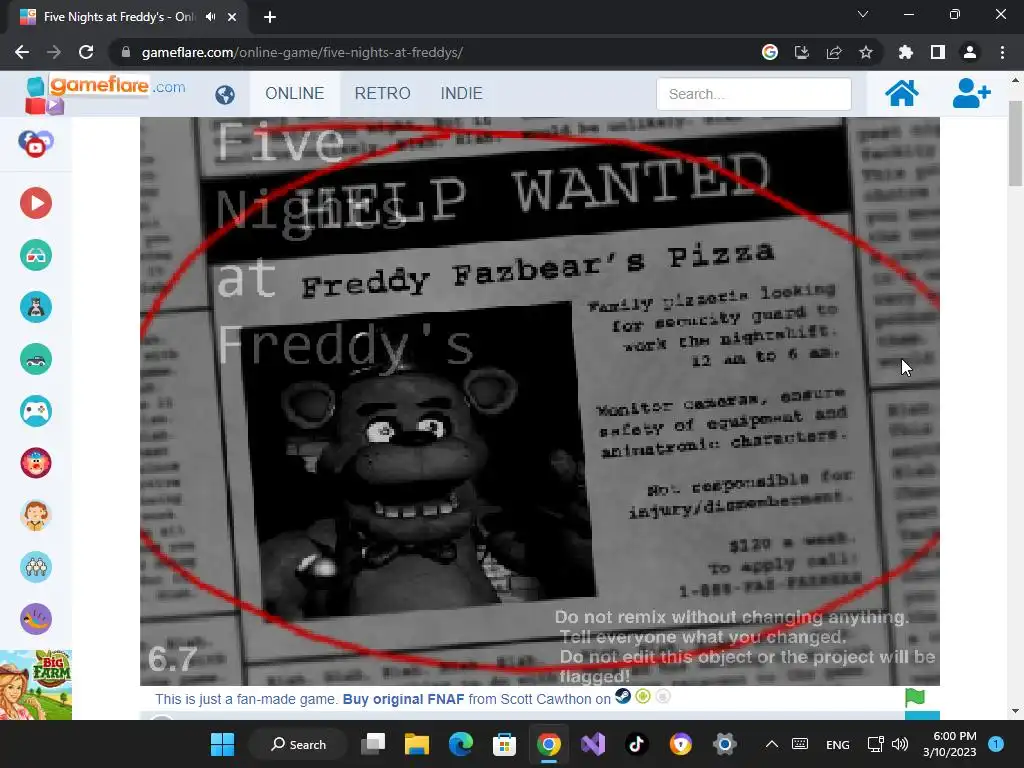Open File Explorer from the taskbar
This screenshot has width=1024, height=768.
[x=417, y=744]
